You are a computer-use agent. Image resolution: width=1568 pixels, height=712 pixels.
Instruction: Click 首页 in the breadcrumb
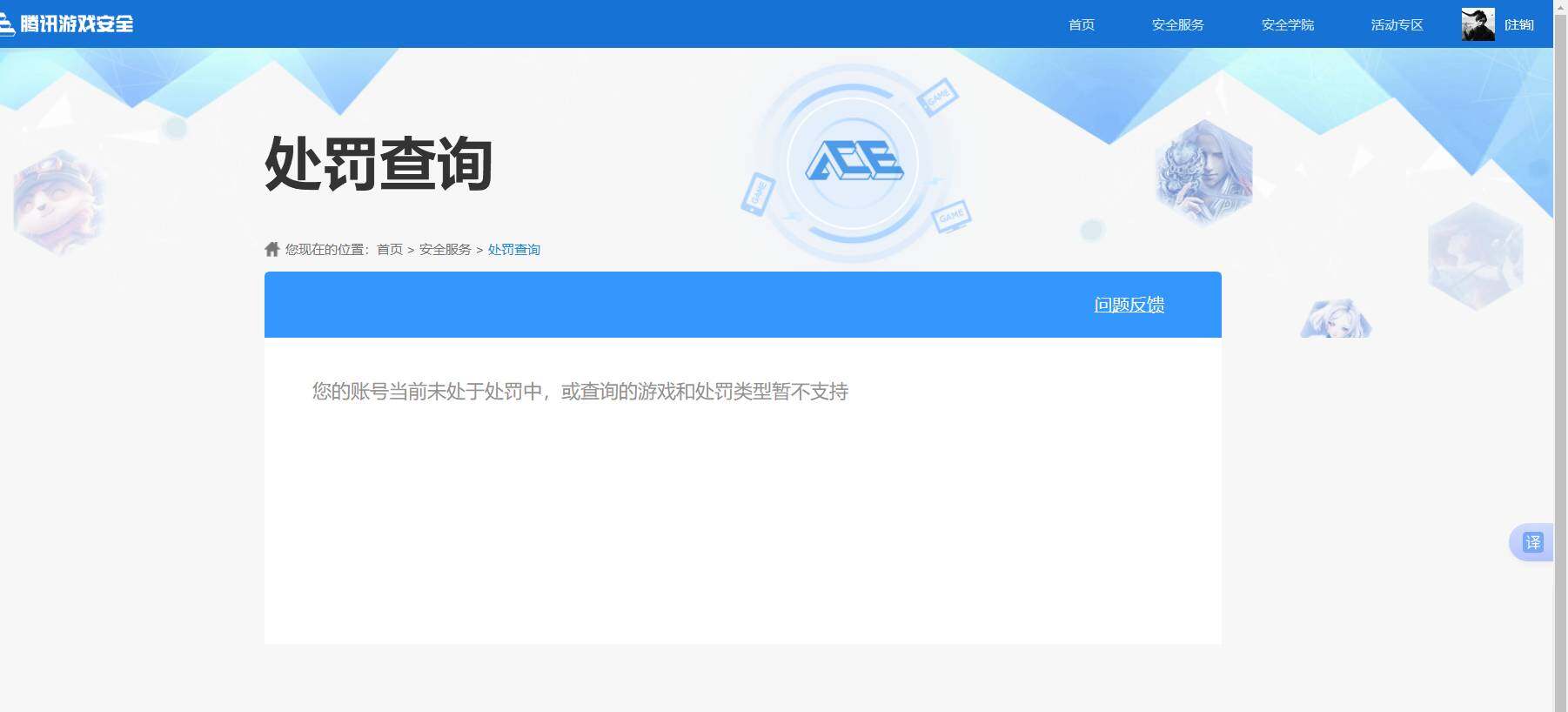click(x=390, y=250)
